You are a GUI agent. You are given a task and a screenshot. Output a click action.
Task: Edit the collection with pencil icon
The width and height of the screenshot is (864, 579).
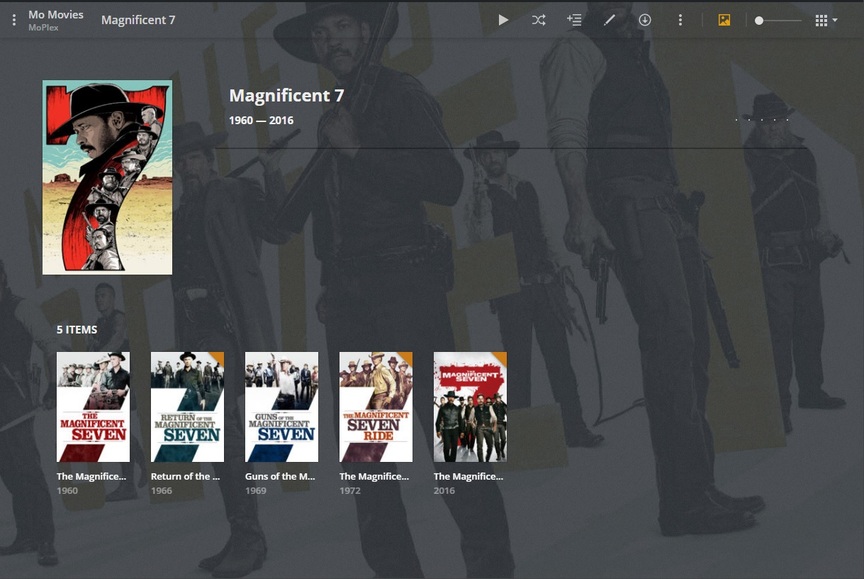[x=609, y=20]
